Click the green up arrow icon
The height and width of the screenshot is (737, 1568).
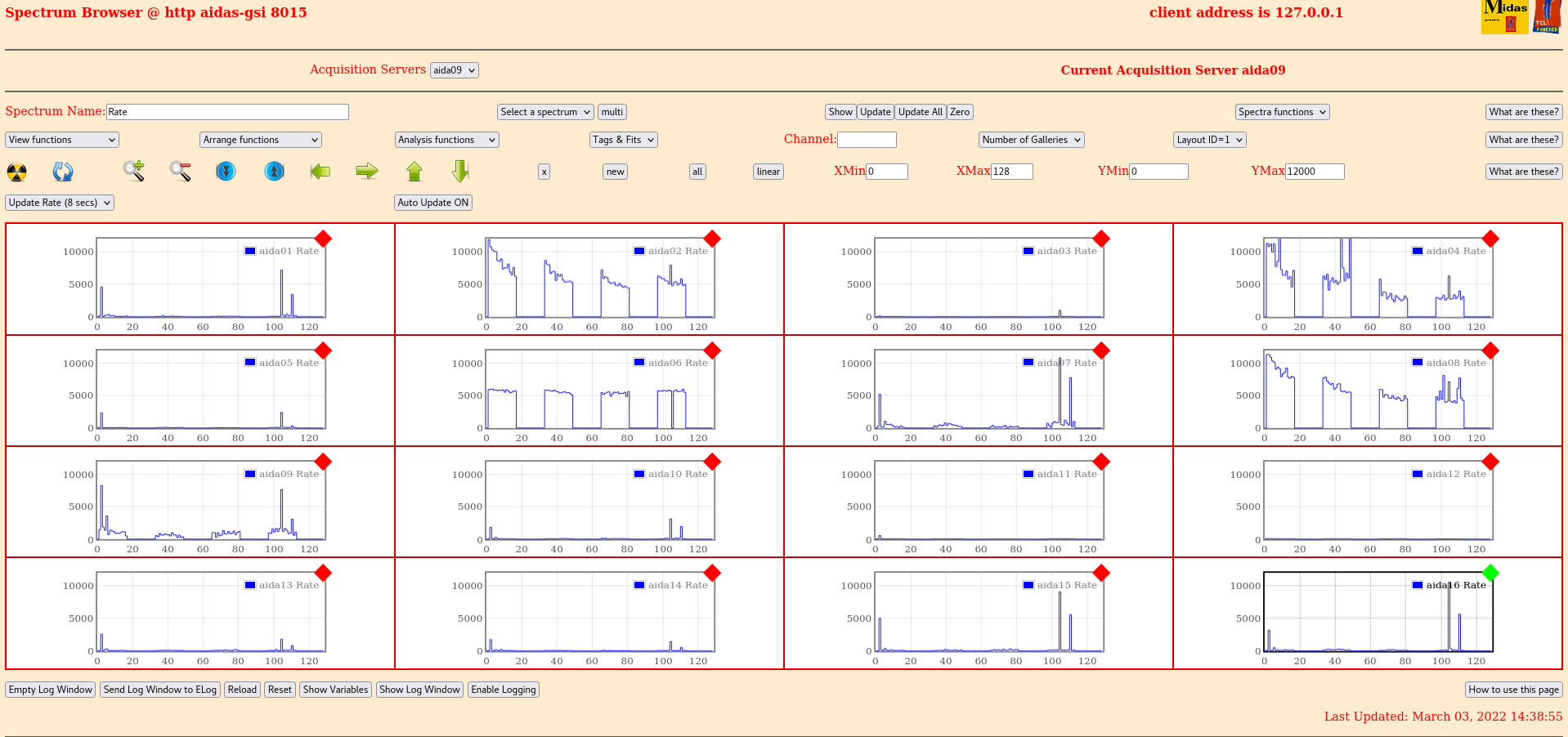tap(414, 171)
